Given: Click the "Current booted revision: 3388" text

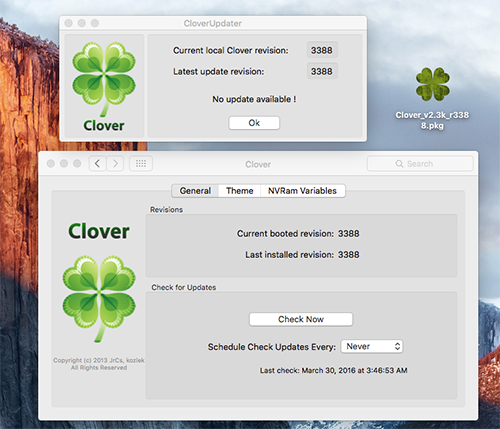Looking at the screenshot, I should pos(298,234).
